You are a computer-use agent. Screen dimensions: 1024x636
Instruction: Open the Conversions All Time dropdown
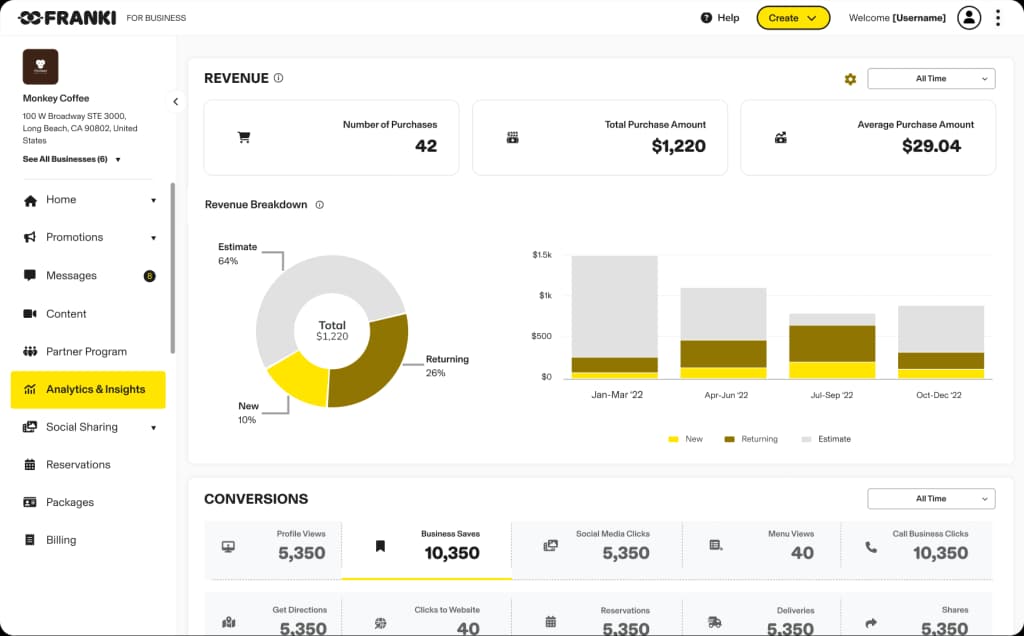pos(930,499)
